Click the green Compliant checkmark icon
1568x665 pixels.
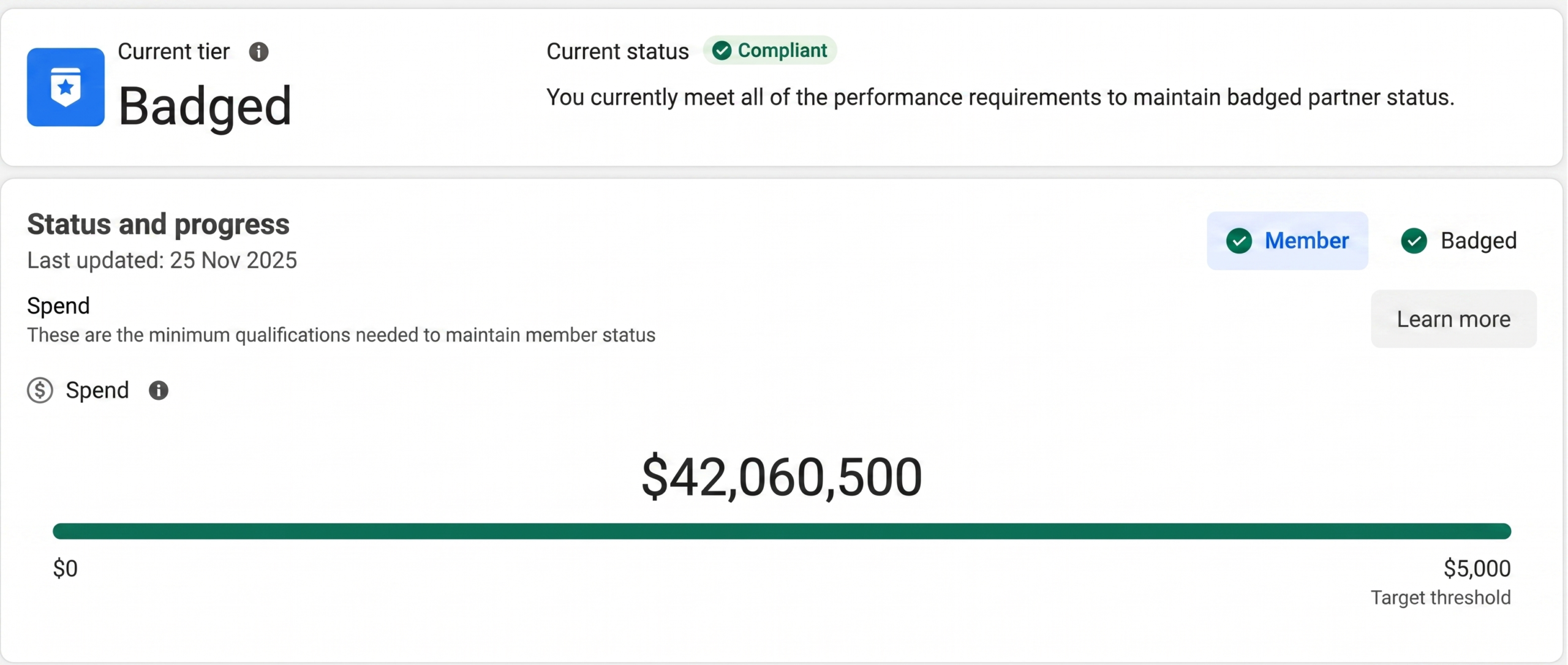(x=722, y=50)
